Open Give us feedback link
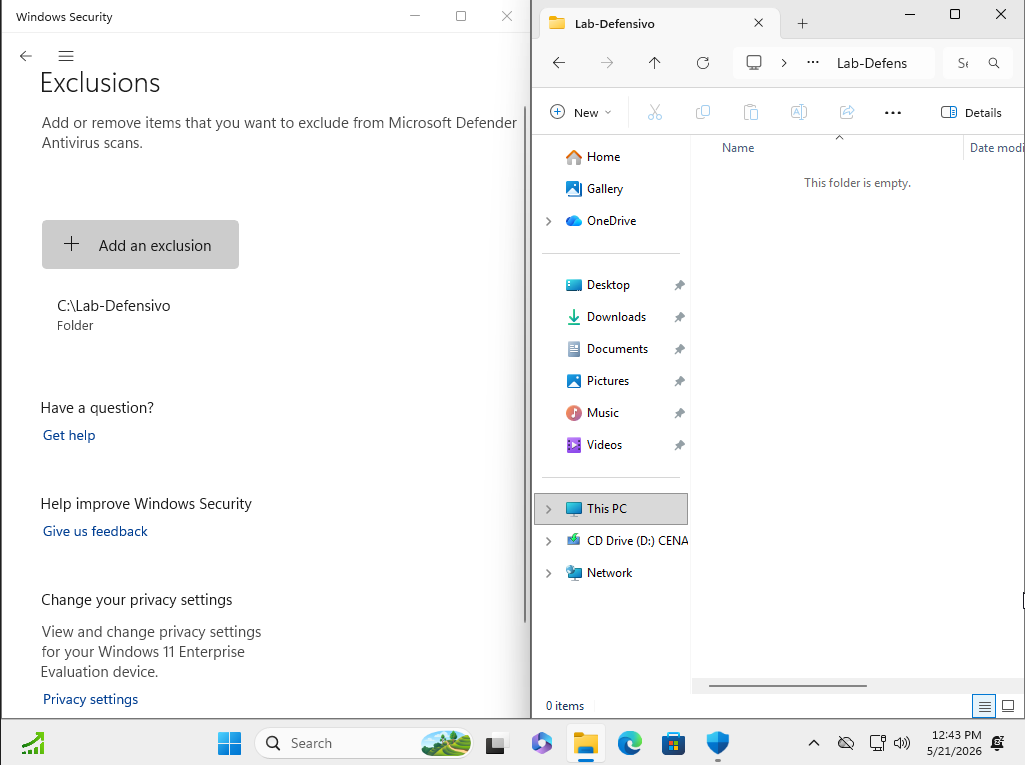 (x=95, y=532)
